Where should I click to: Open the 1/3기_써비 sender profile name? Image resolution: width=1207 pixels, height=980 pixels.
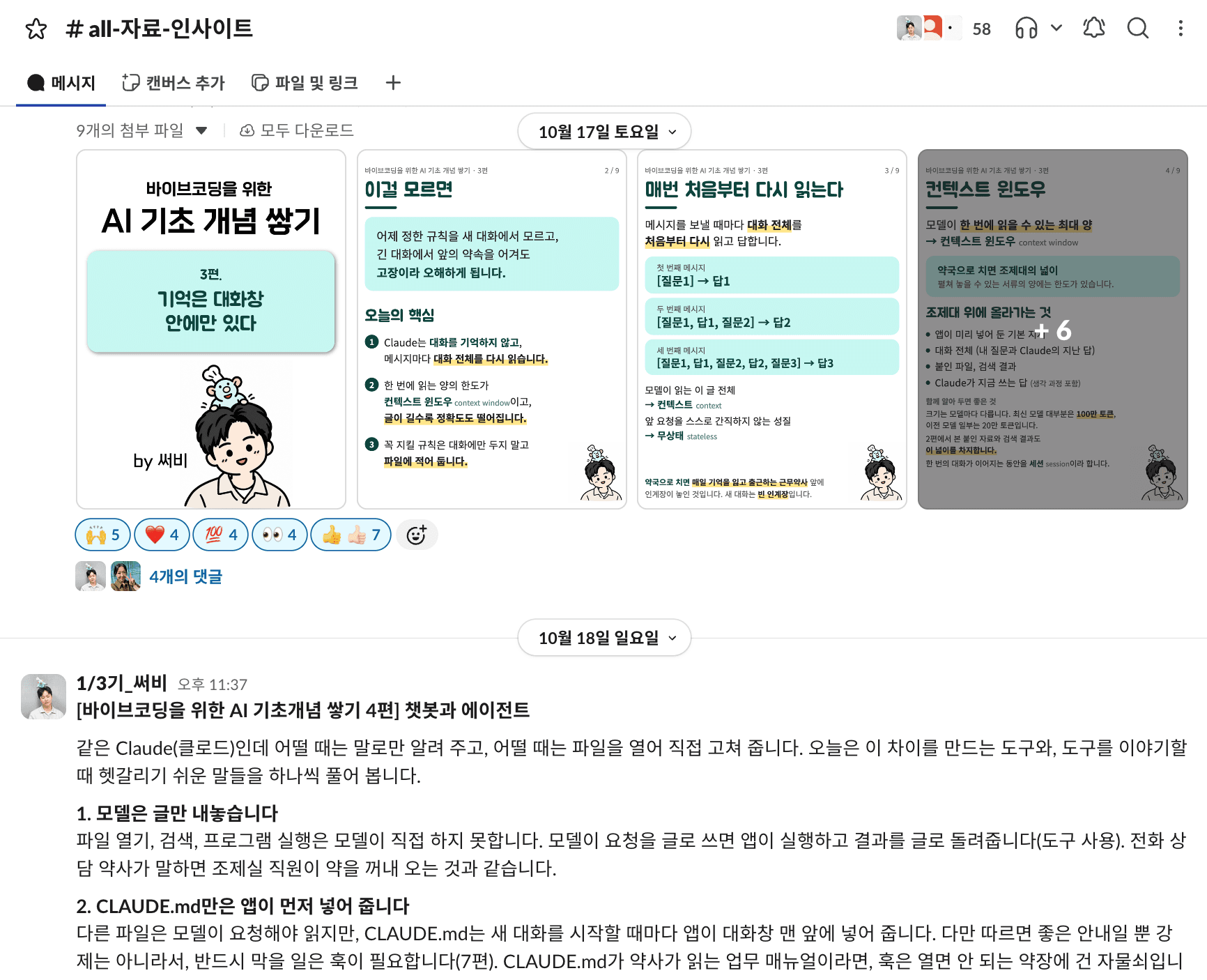121,683
